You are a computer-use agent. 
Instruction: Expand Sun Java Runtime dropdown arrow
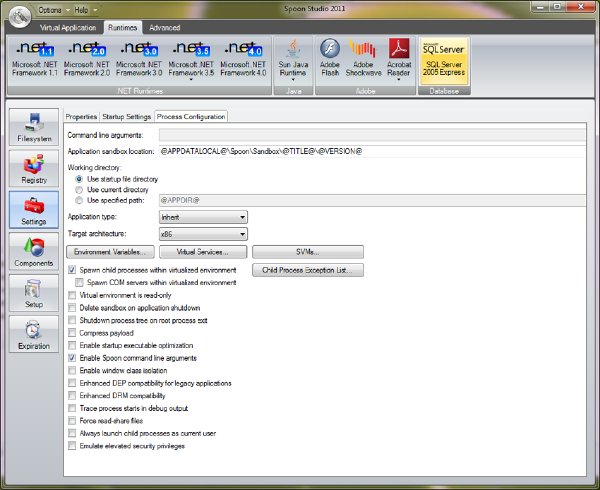pos(293,80)
